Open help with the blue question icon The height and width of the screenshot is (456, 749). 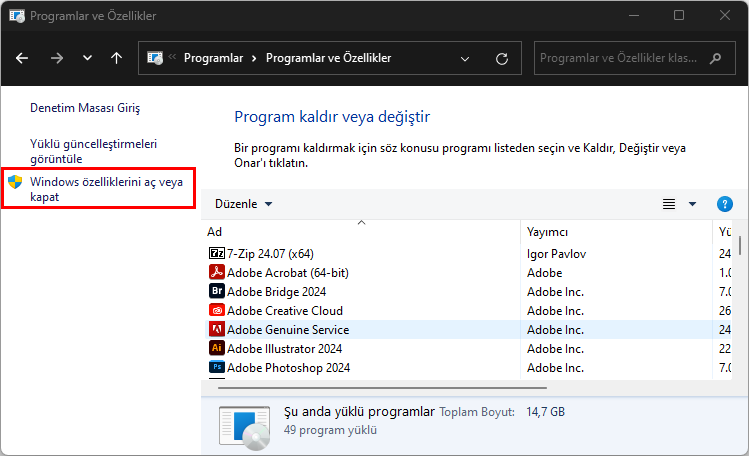[725, 204]
